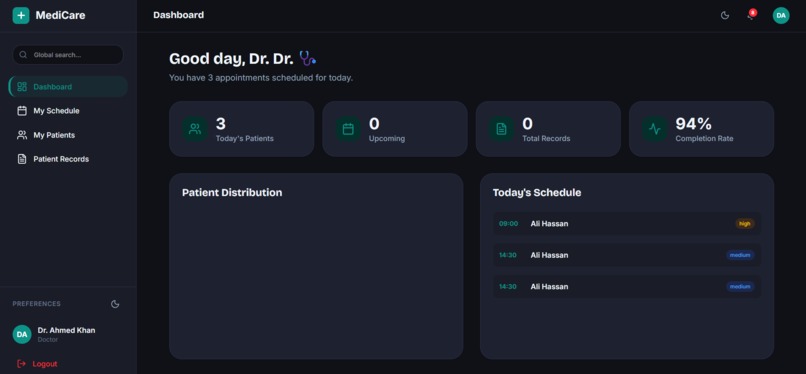Screen dimensions: 806x374
Task: Click the Dashboard grid icon in sidebar
Action: tap(22, 87)
